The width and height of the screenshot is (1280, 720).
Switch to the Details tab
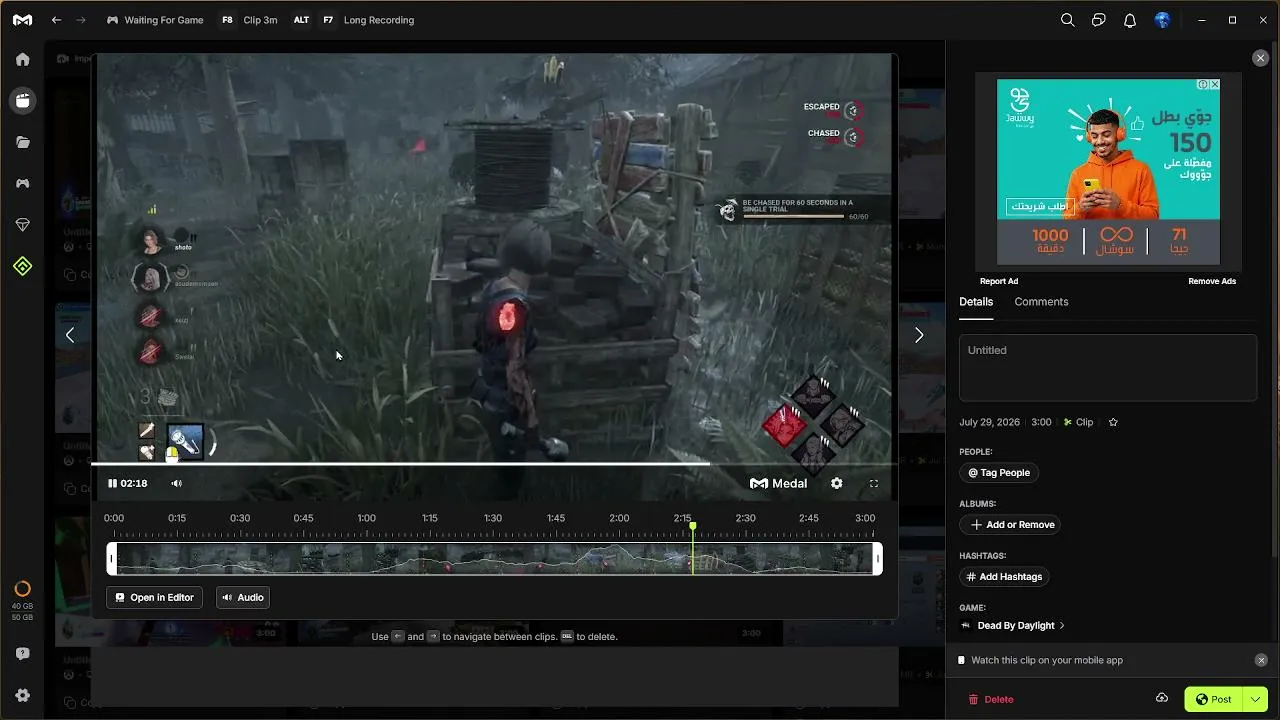click(976, 302)
